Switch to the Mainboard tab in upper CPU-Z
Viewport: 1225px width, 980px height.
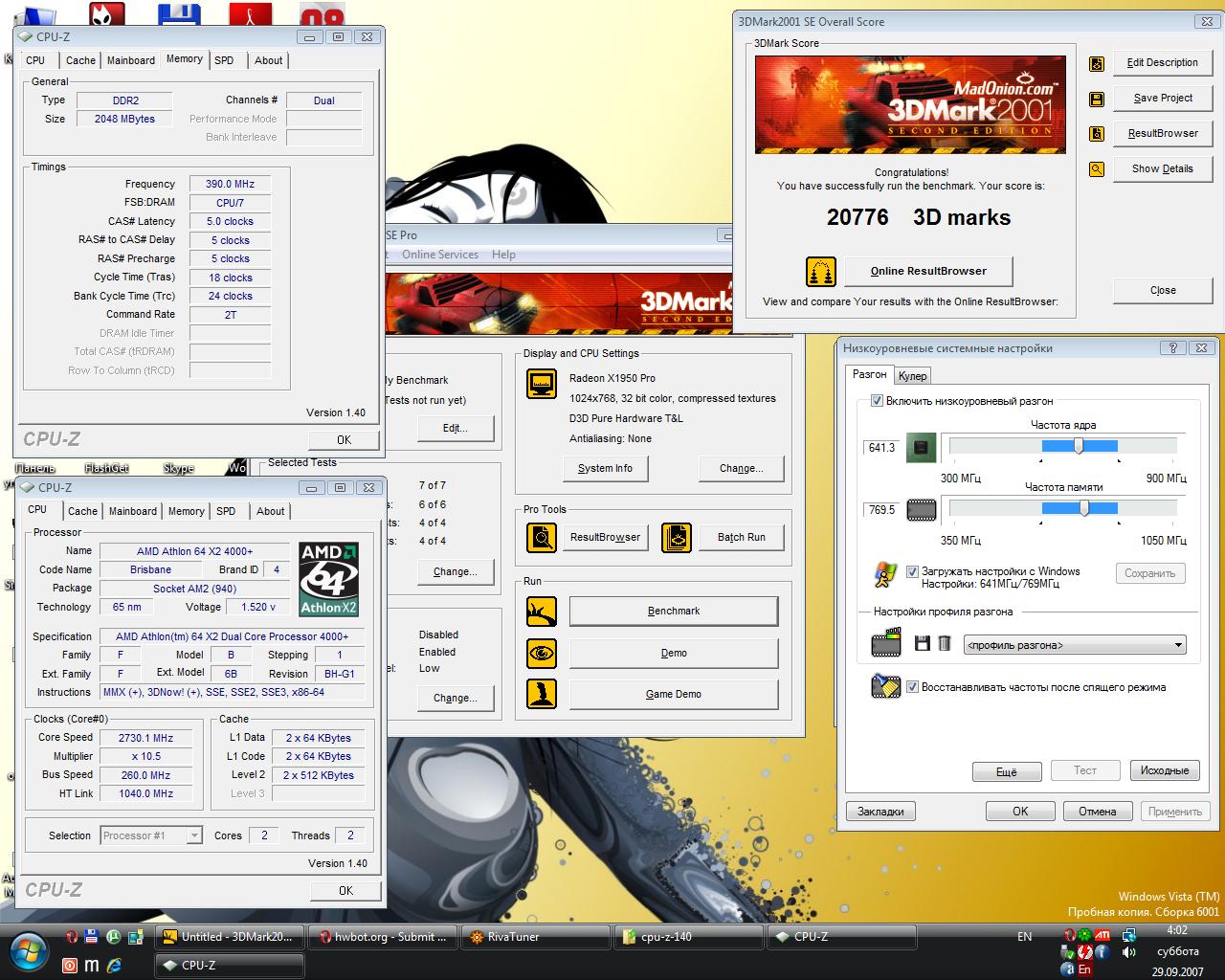tap(131, 60)
